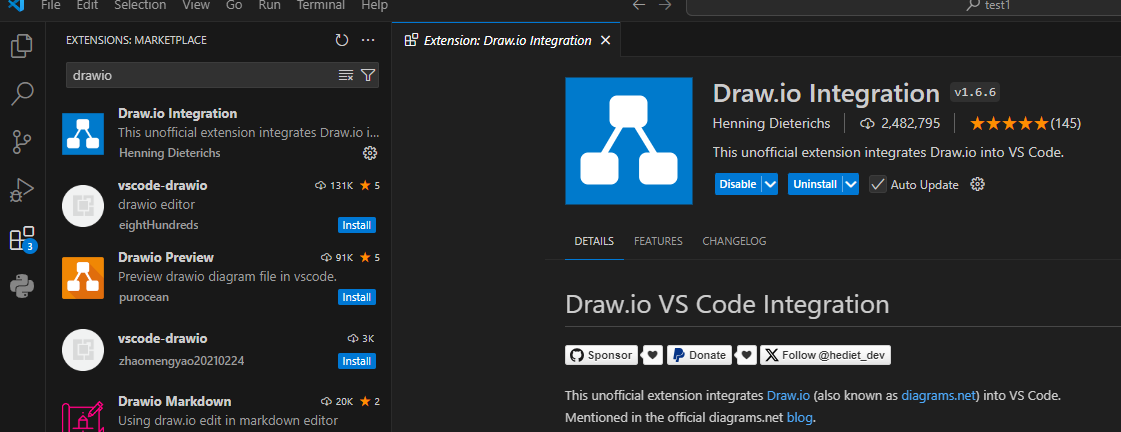Click the heart badge after Sponsor
Screen dimensions: 1121x432
click(652, 355)
